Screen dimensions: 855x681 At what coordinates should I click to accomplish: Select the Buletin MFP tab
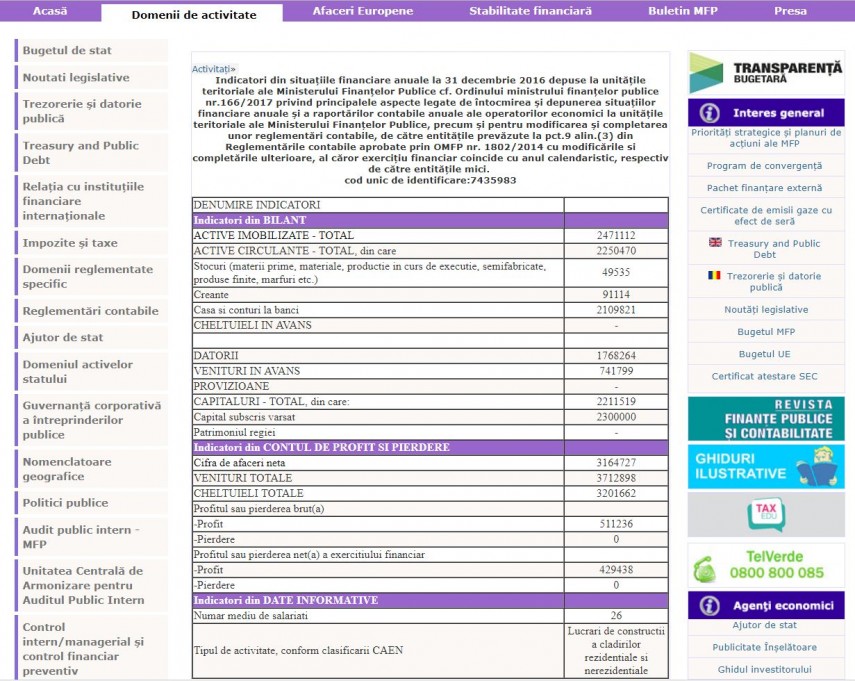click(682, 11)
